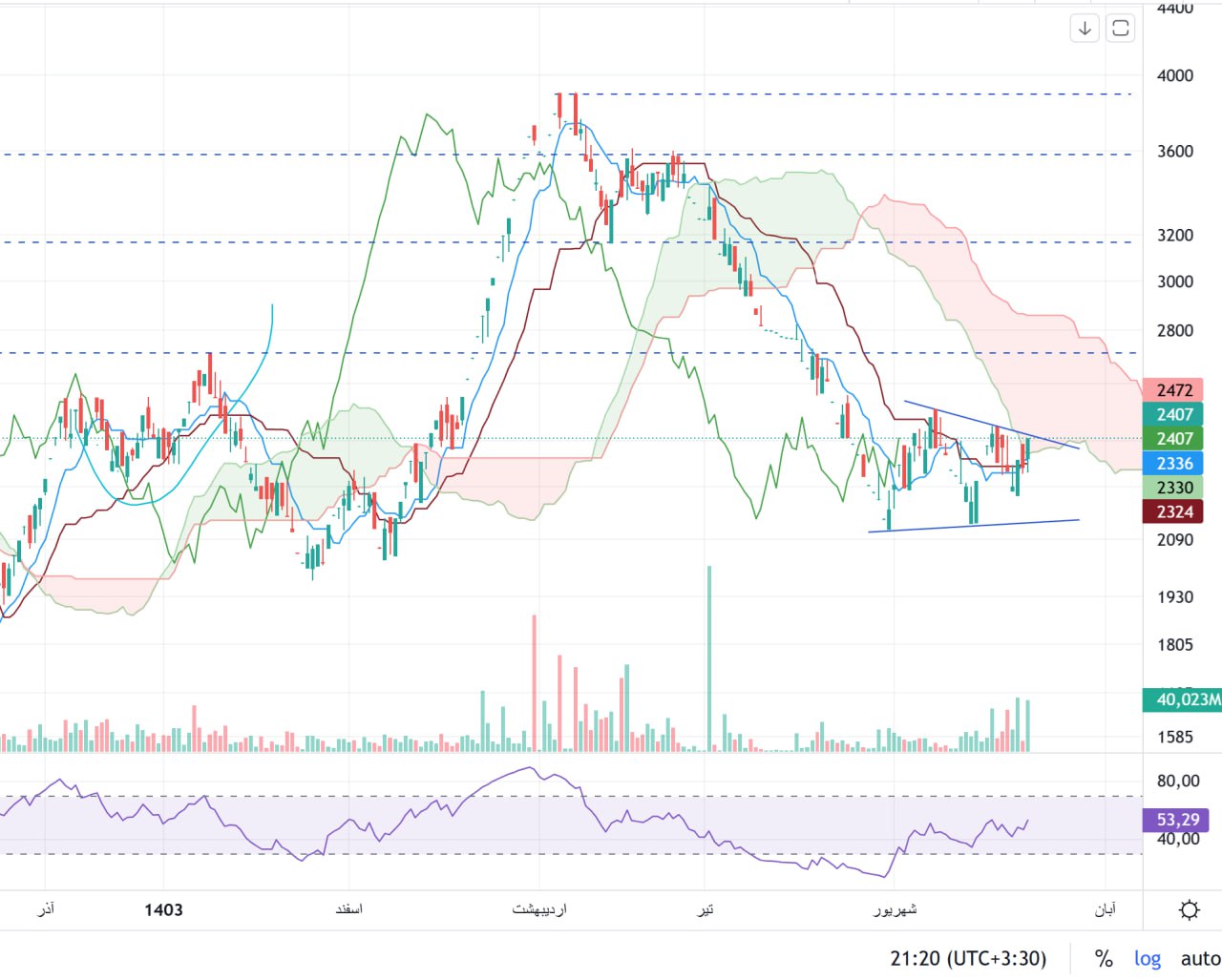Image resolution: width=1222 pixels, height=980 pixels.
Task: Open the timezone menu at 21:20 (UTC+3:30)
Action: click(x=968, y=958)
